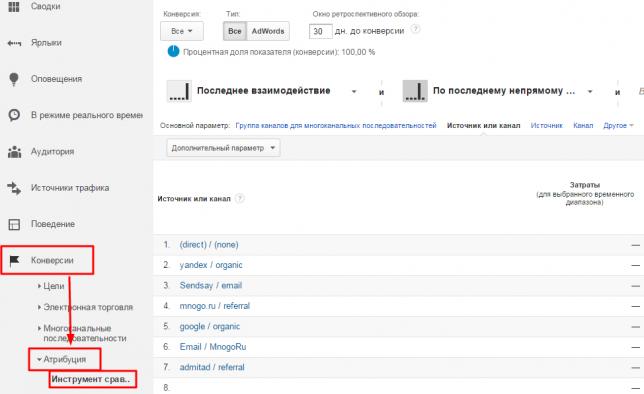Open the Оповещения lightbulb icon
Image resolution: width=644 pixels, height=394 pixels.
(14, 79)
